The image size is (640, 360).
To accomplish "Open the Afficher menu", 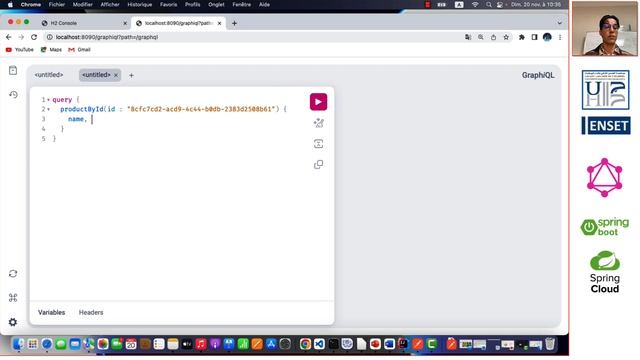I will tap(110, 4).
